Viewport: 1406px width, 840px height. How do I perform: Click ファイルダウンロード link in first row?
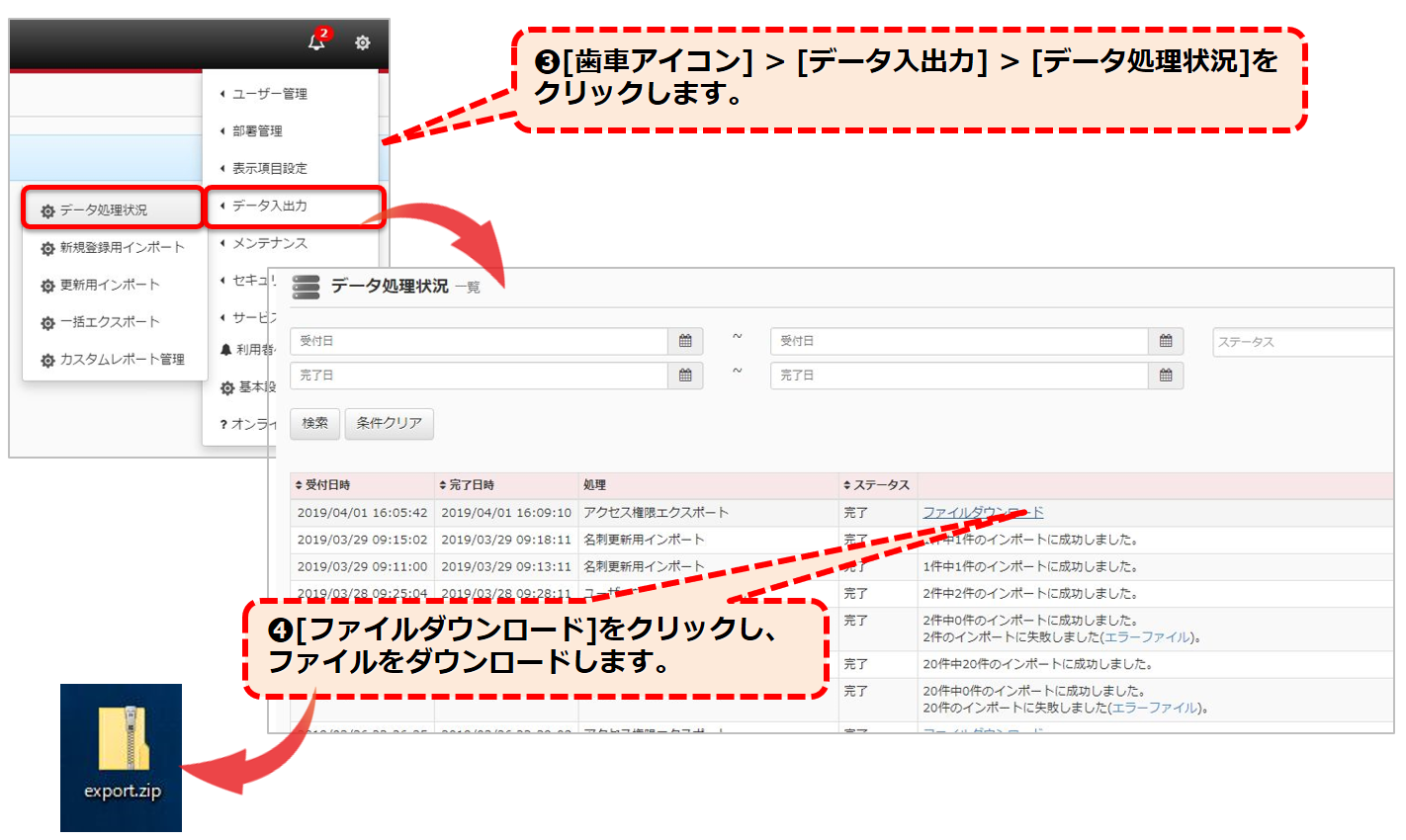tap(983, 512)
